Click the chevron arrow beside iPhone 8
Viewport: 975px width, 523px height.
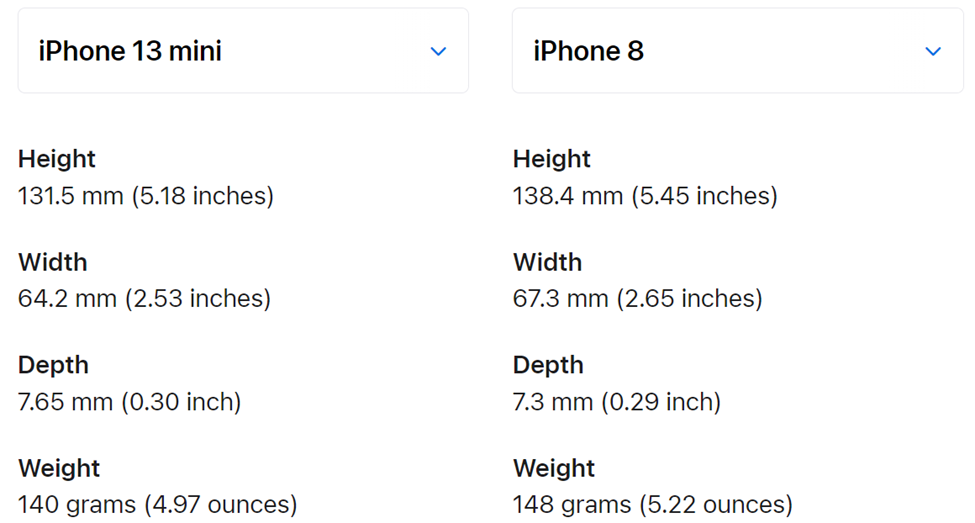click(933, 51)
